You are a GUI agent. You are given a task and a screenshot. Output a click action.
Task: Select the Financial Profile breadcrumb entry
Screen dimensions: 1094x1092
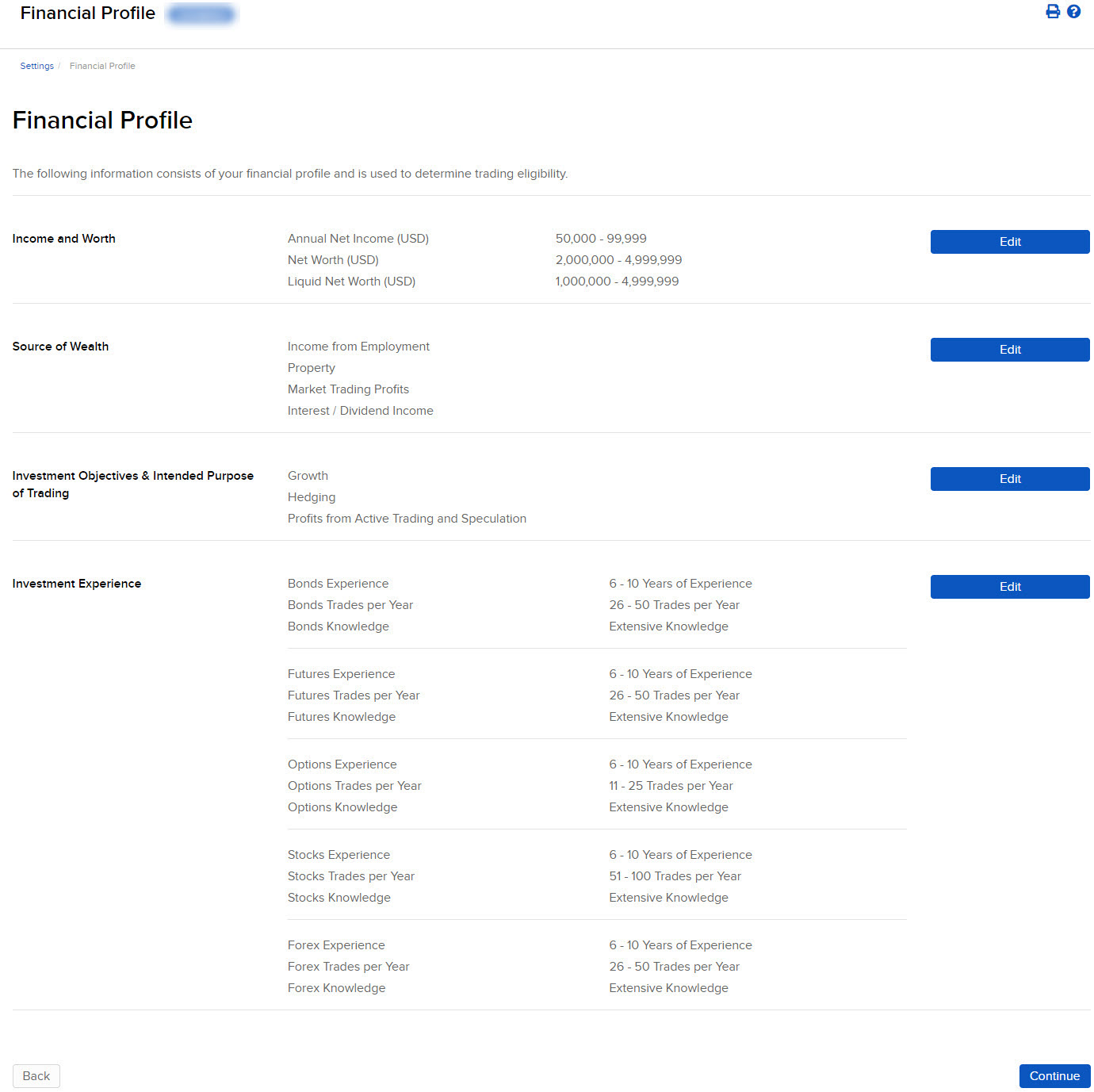click(x=102, y=66)
